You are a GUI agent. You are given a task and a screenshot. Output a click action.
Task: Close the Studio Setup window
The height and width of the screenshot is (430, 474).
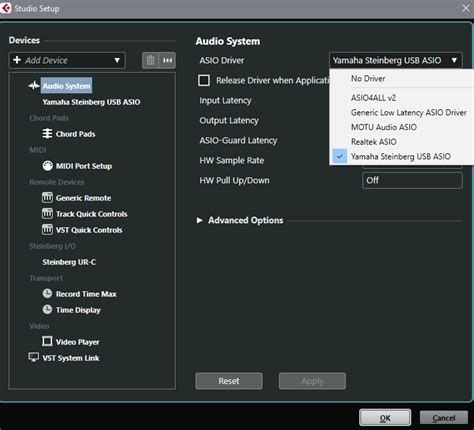point(466,8)
